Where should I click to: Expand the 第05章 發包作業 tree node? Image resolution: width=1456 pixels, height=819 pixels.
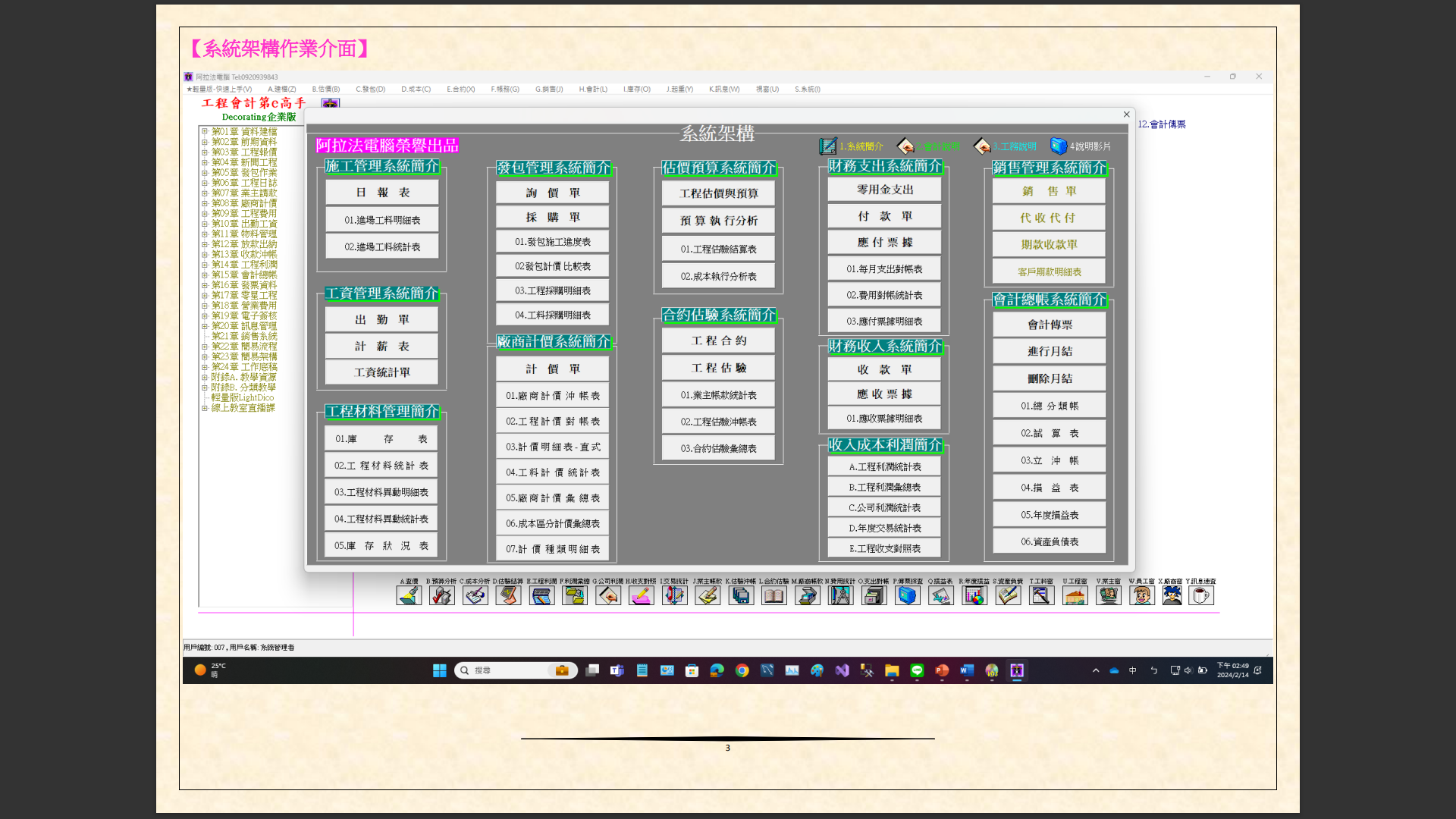coord(204,172)
